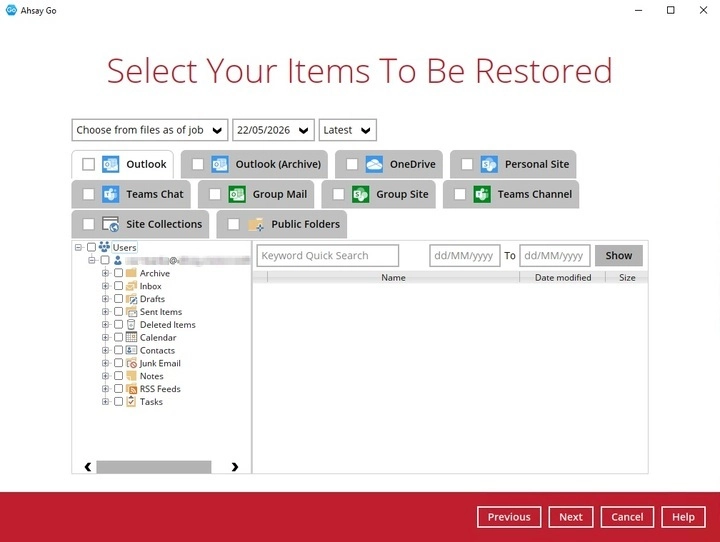Switch to the Teams Channel tab

pos(511,194)
